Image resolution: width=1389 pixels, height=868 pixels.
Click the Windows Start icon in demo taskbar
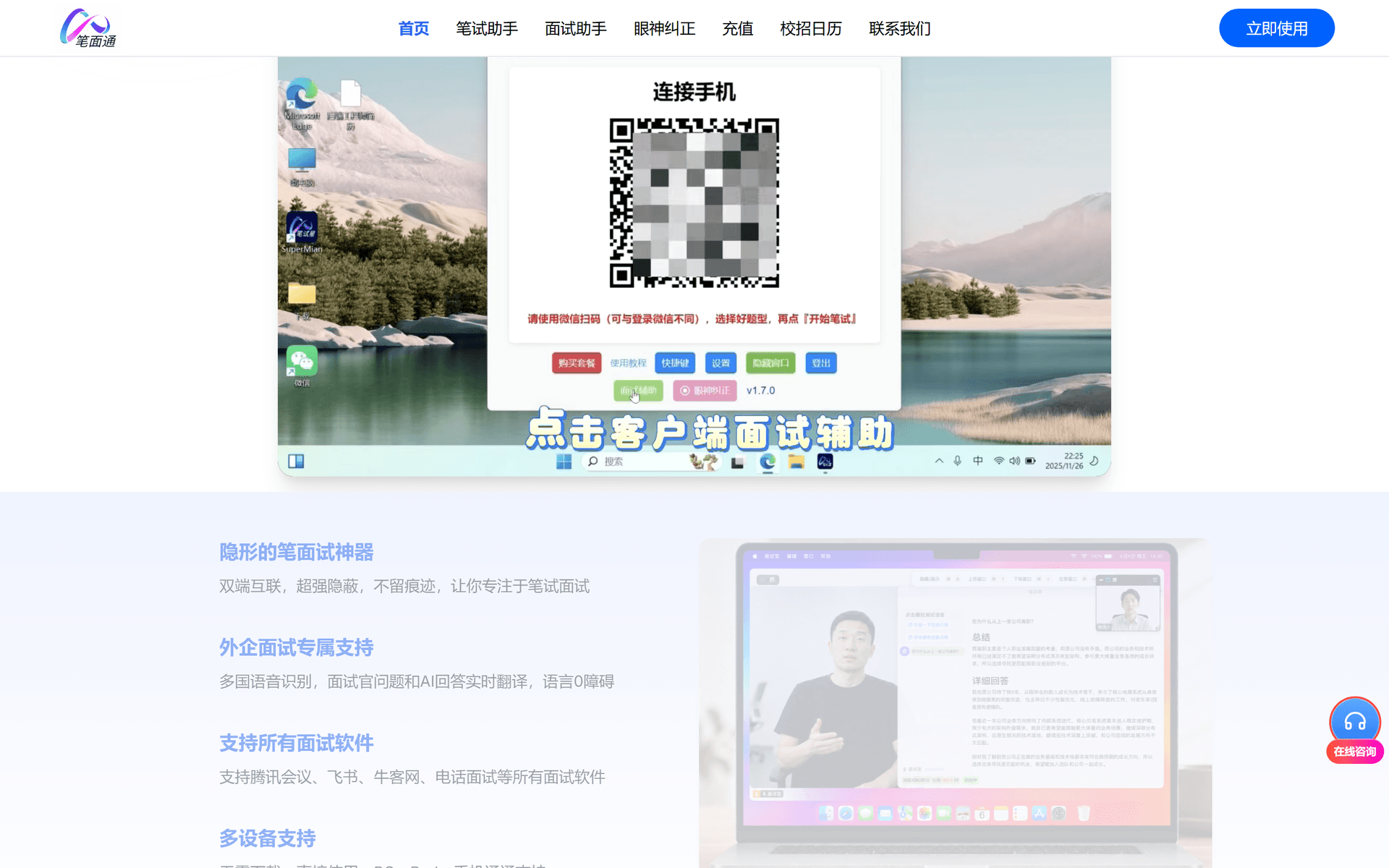tap(564, 461)
